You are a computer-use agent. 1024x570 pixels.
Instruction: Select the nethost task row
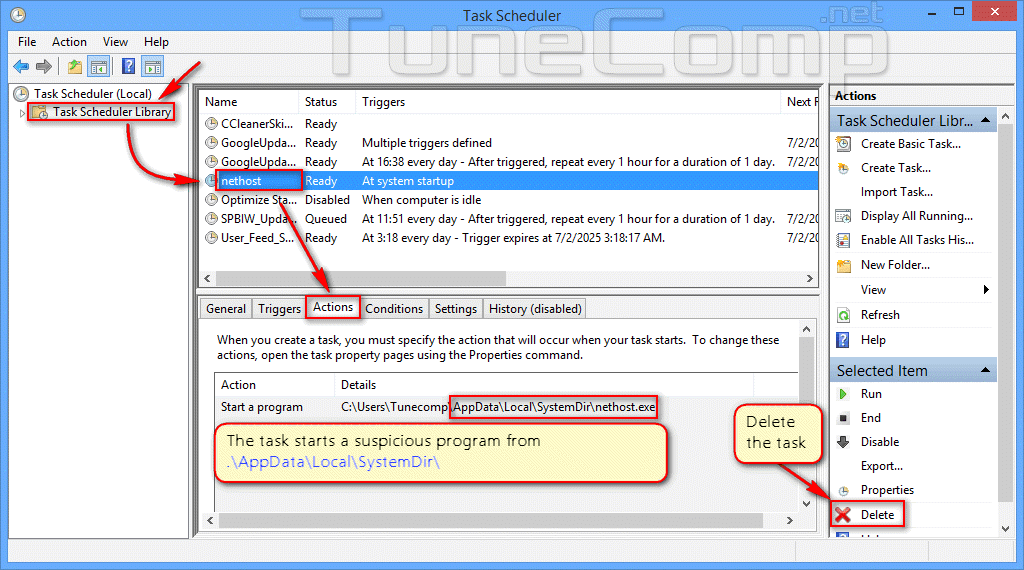(x=510, y=181)
